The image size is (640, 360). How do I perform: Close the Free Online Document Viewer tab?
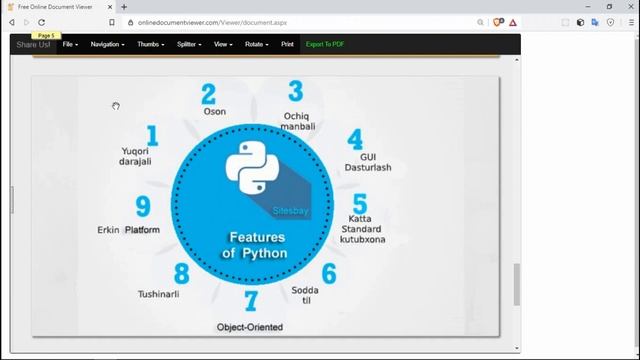110,7
